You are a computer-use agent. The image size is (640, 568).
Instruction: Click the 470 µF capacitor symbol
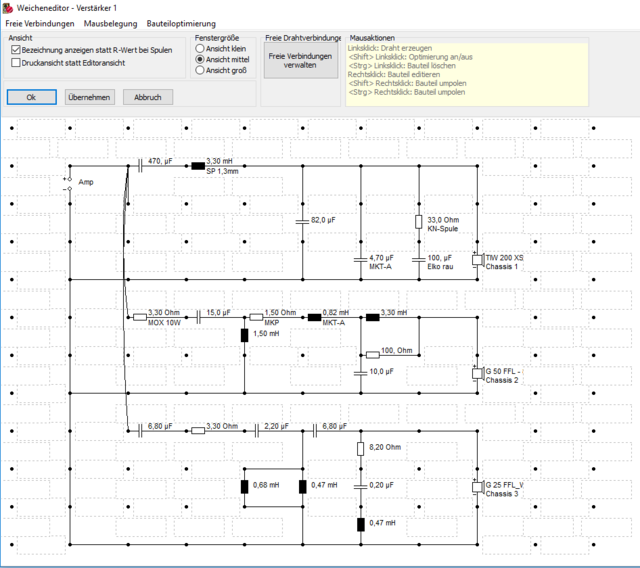pos(140,166)
